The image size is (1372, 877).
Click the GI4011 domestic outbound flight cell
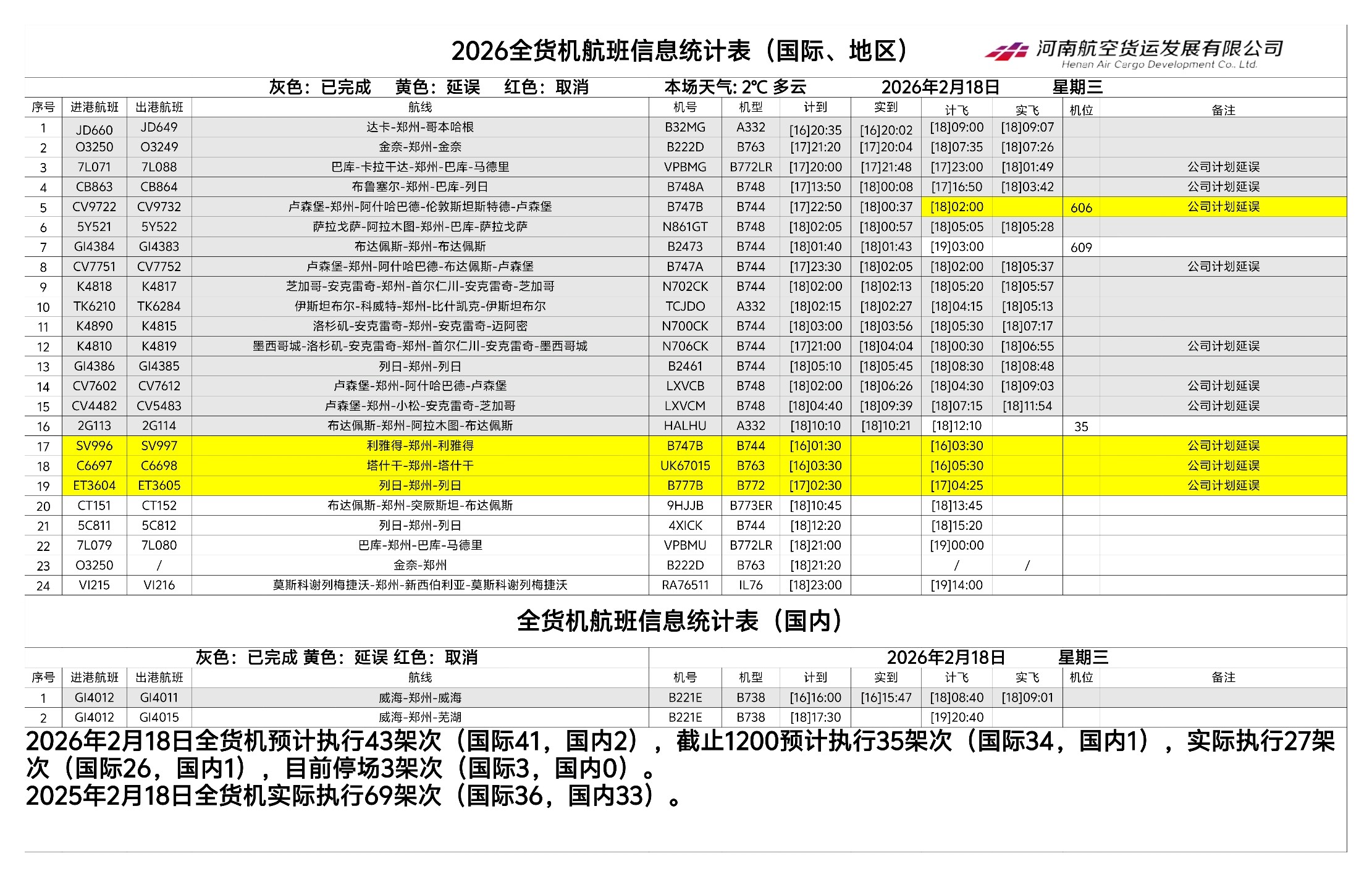point(159,698)
